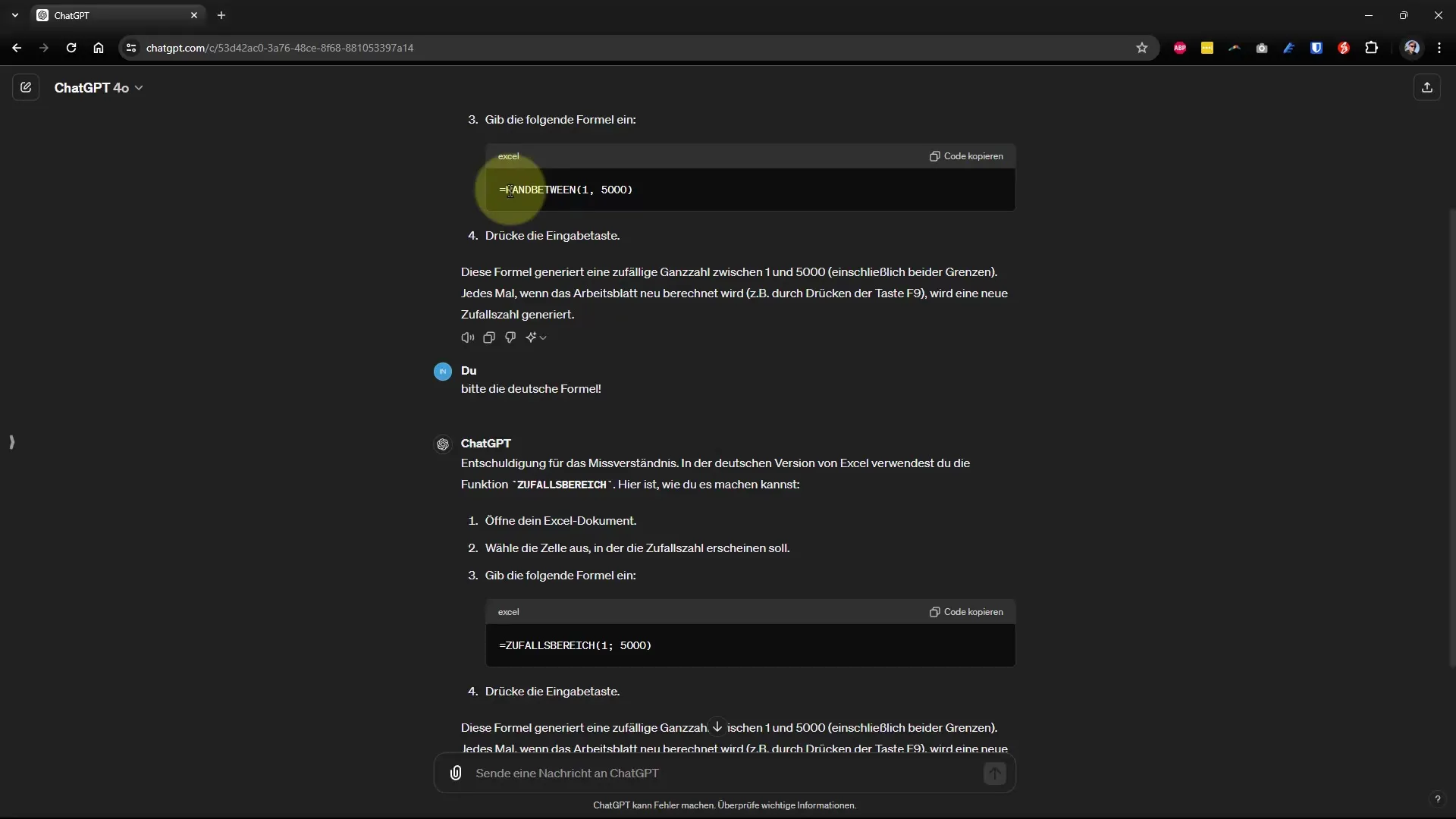1456x819 pixels.
Task: Click the ChatGPT assistant avatar logo
Action: [x=443, y=444]
